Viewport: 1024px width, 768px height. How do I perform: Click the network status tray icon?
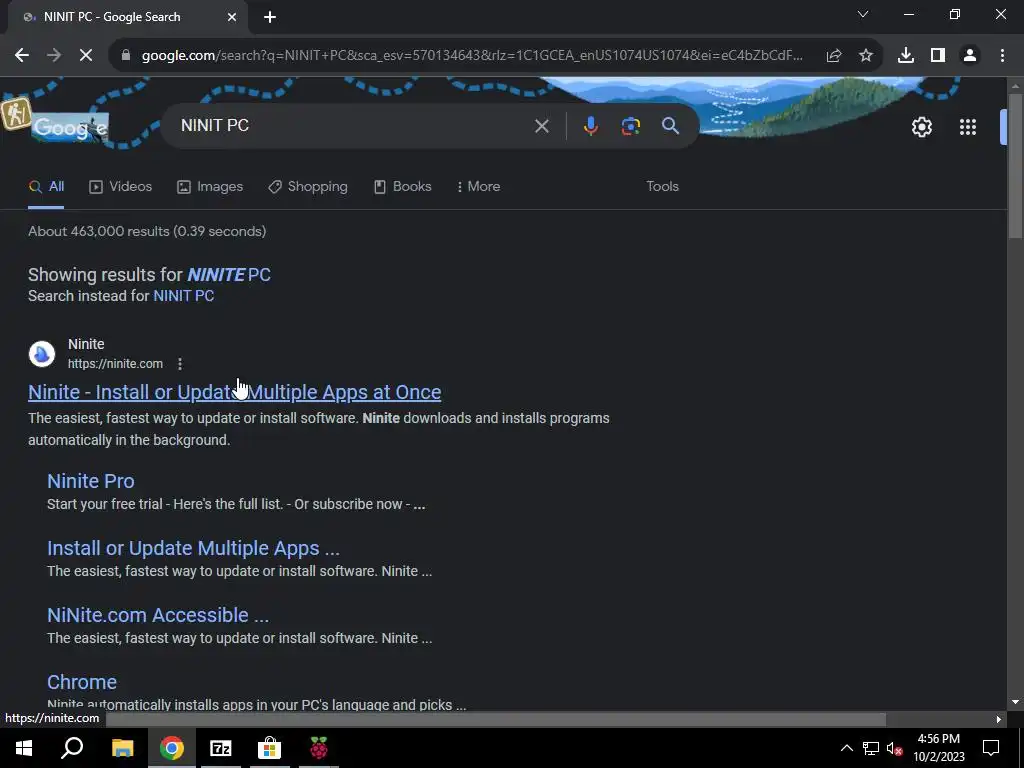(871, 748)
